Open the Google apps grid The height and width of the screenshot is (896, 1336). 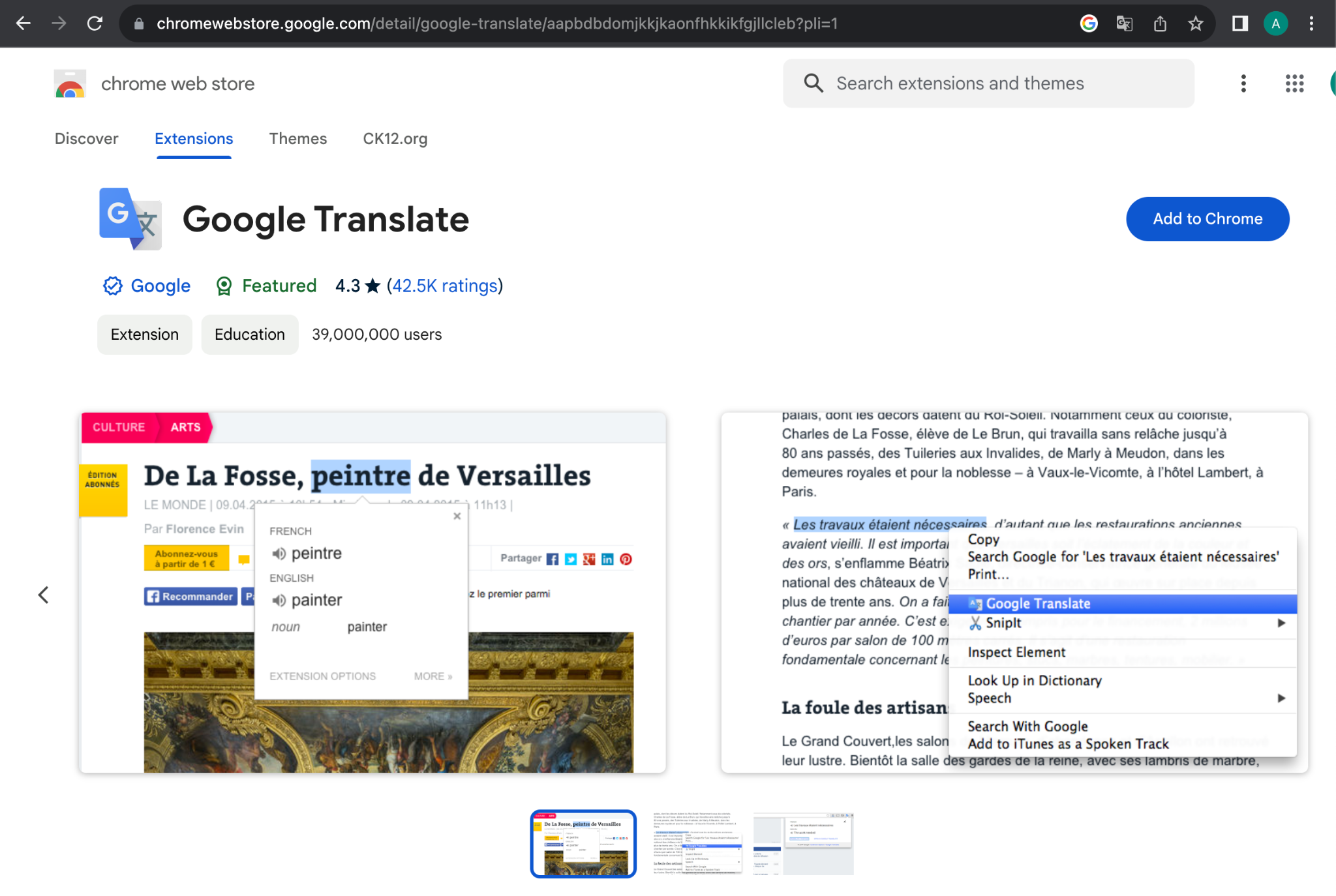[1294, 83]
